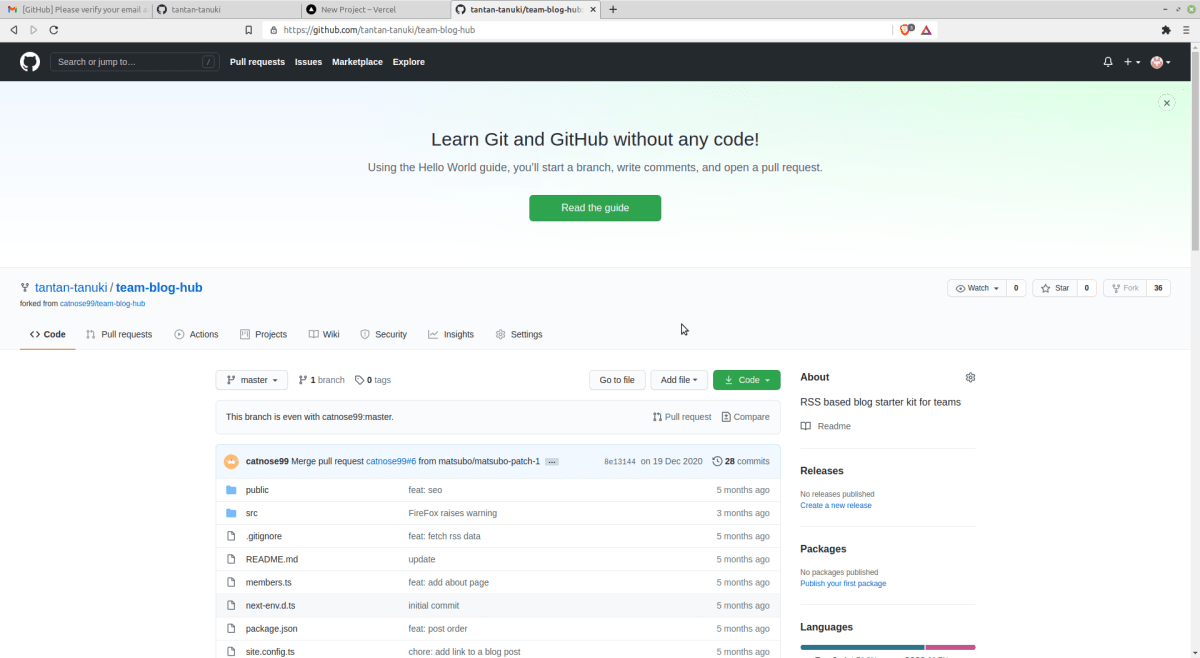Viewport: 1200px width, 658px height.
Task: View the 1 branch link
Action: pos(321,380)
